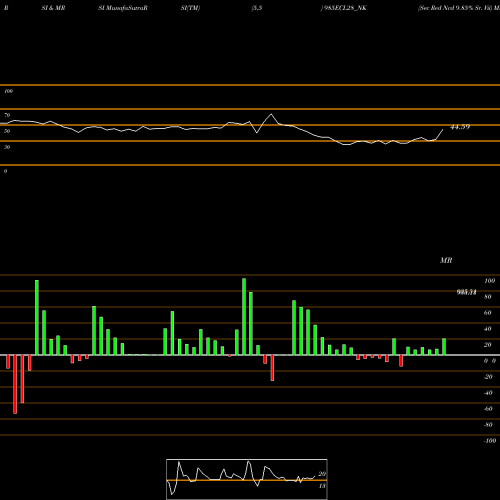The image size is (500, 500).
Task: Click the mini overview chart thumbnail at bottom
Action: (x=247, y=479)
